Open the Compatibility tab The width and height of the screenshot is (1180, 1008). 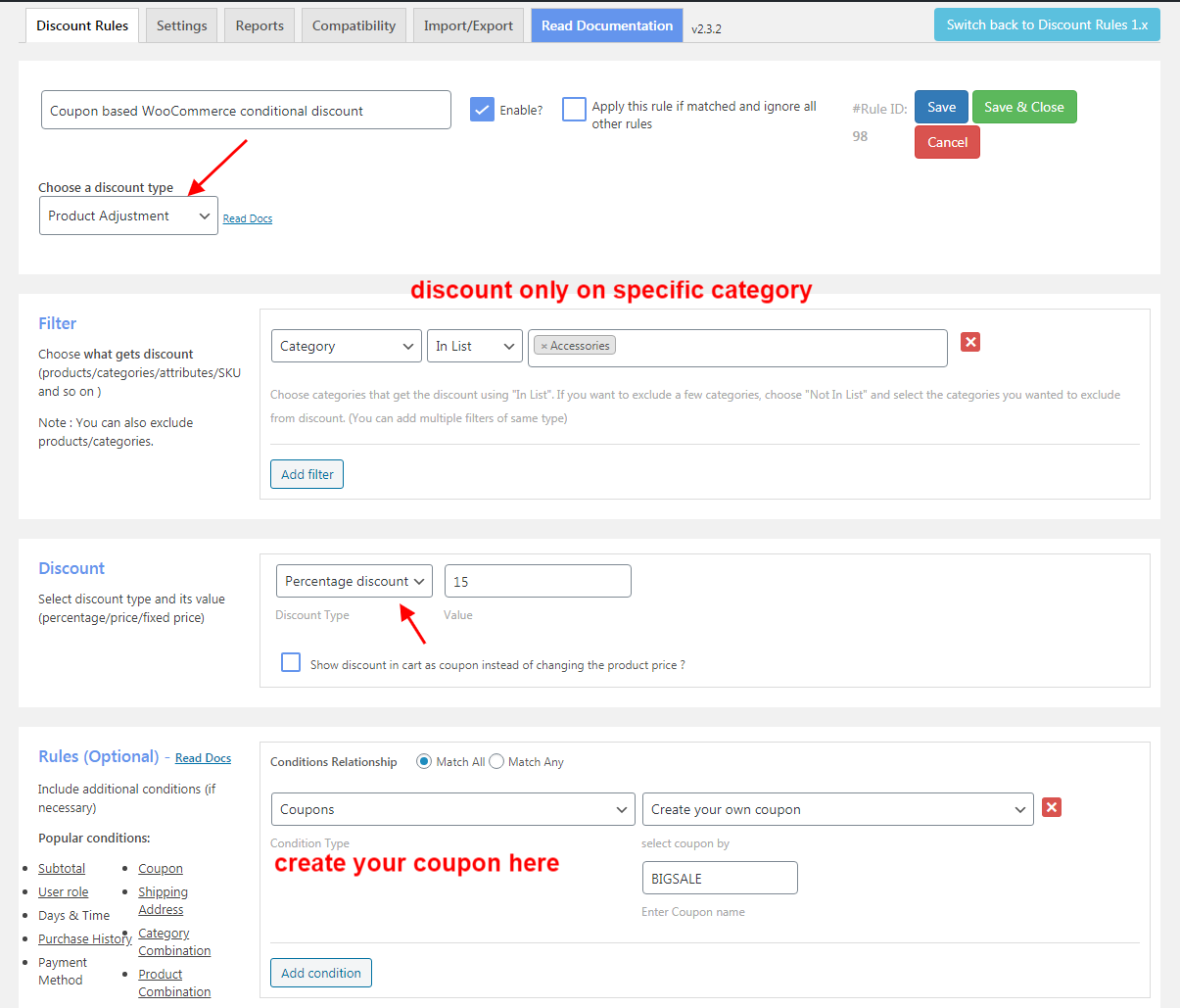[x=354, y=24]
